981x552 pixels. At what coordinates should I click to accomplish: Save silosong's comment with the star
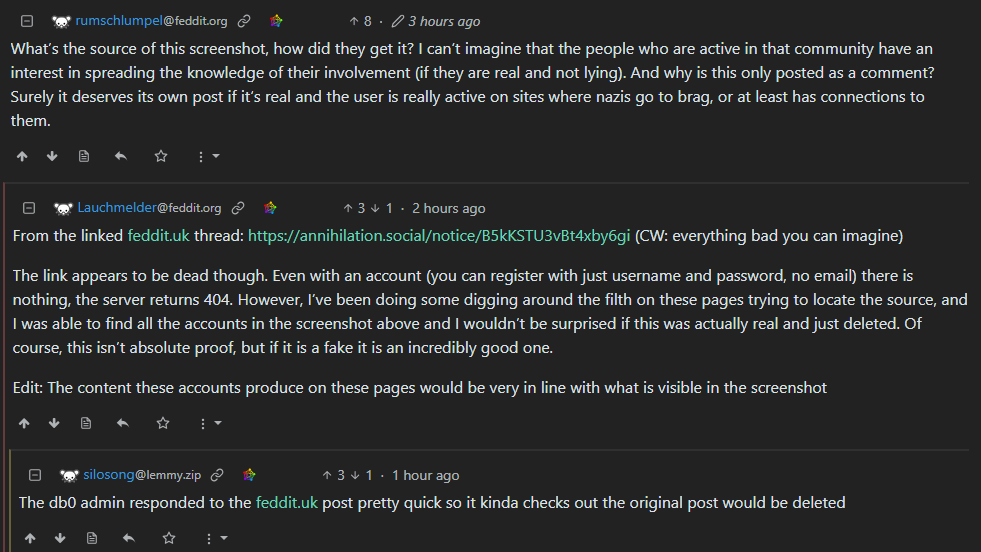coord(167,539)
